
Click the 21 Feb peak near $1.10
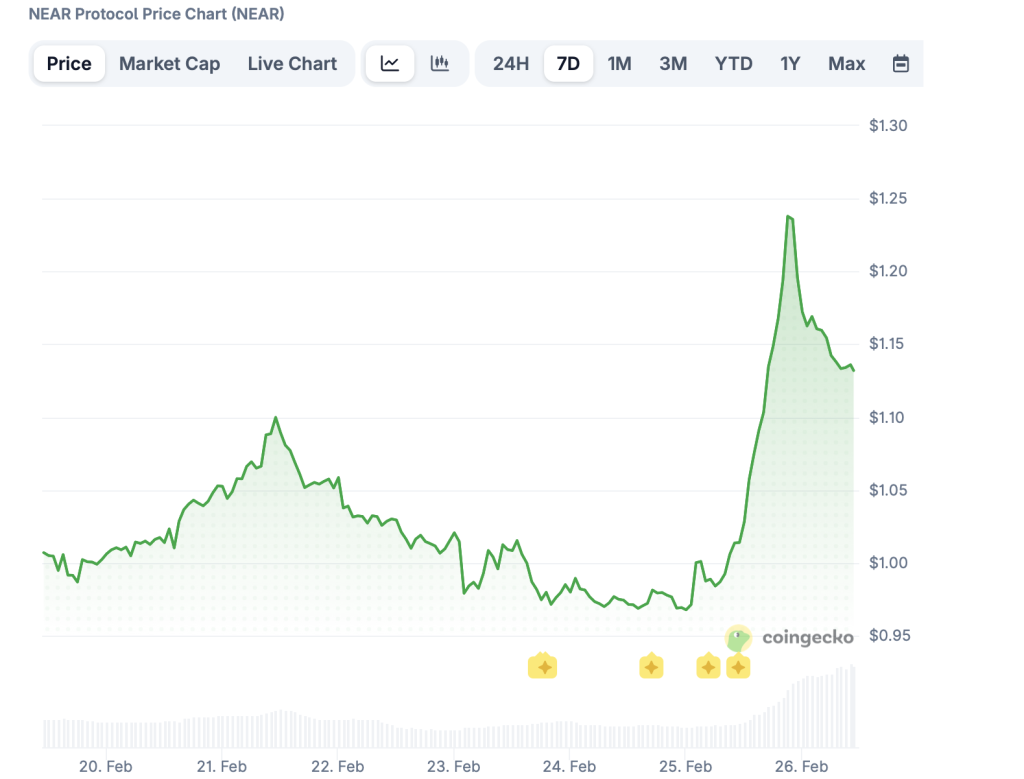tap(276, 418)
